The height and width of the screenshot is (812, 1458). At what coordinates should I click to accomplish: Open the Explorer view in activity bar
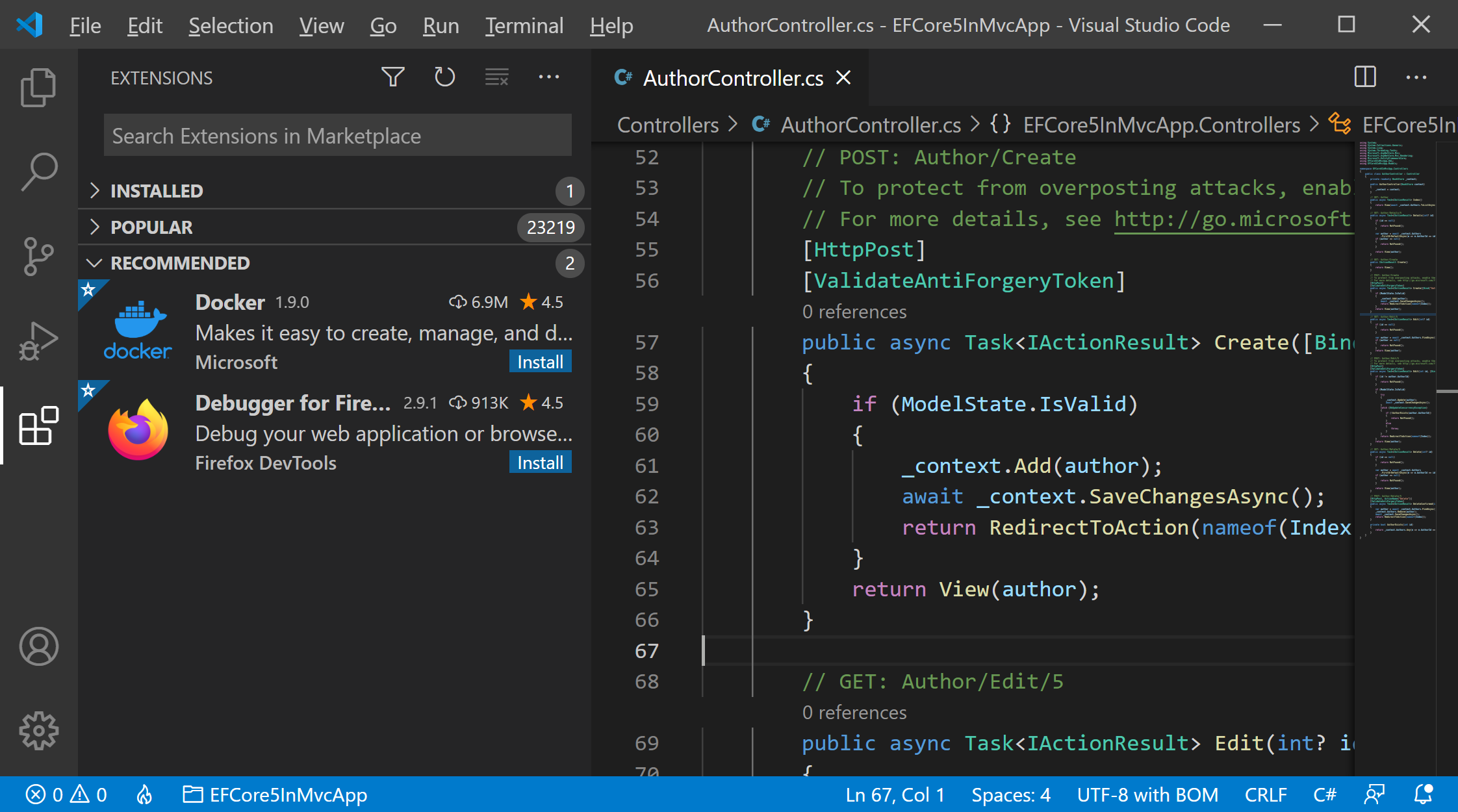pos(38,87)
